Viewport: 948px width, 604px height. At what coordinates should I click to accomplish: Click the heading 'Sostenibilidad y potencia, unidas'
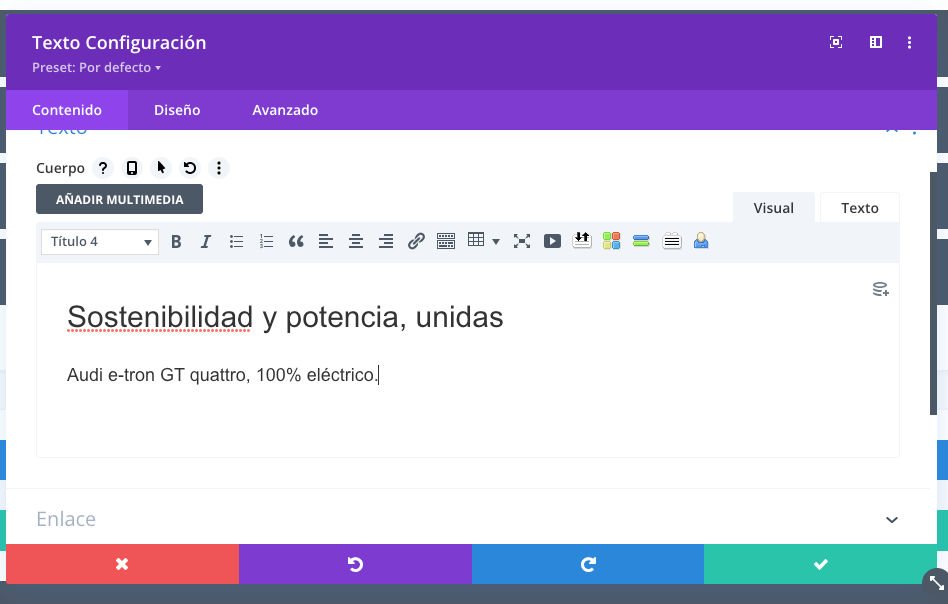285,317
